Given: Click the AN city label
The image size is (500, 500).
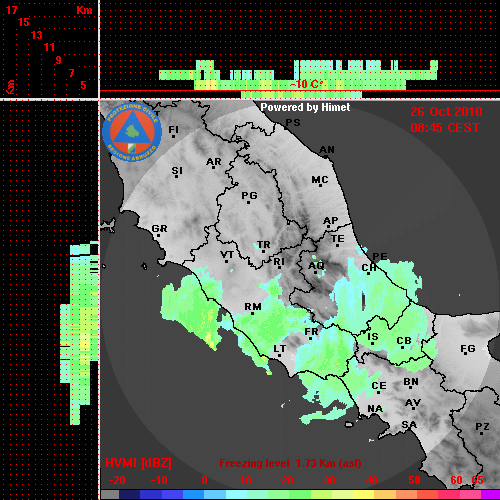Looking at the screenshot, I should 327,150.
